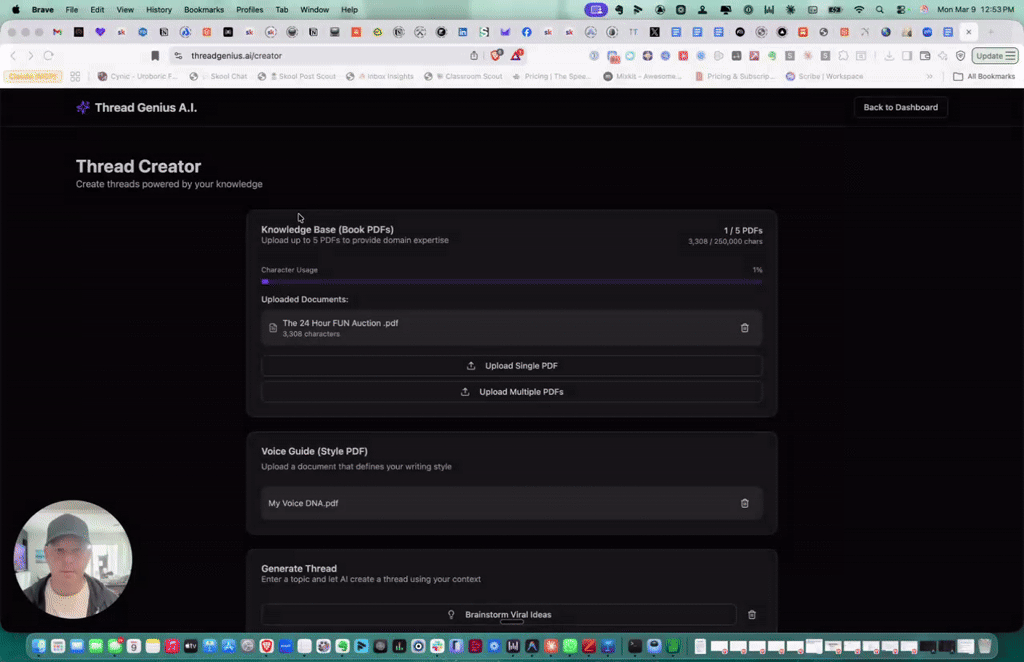The height and width of the screenshot is (662, 1024).
Task: Click document icon beside 24 Hour FUN Auction
Action: click(273, 328)
